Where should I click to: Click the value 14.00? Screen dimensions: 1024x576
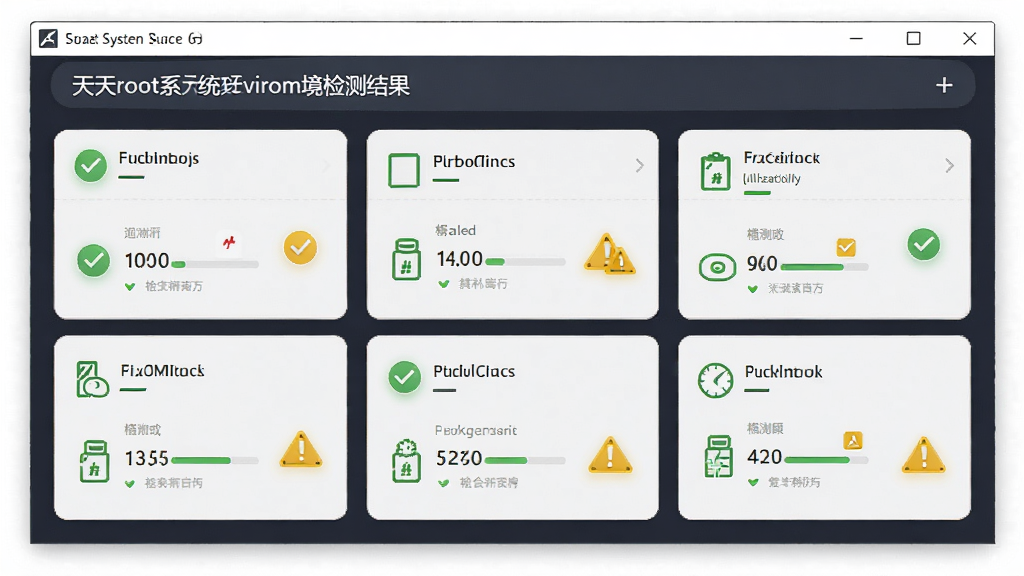[x=460, y=259]
